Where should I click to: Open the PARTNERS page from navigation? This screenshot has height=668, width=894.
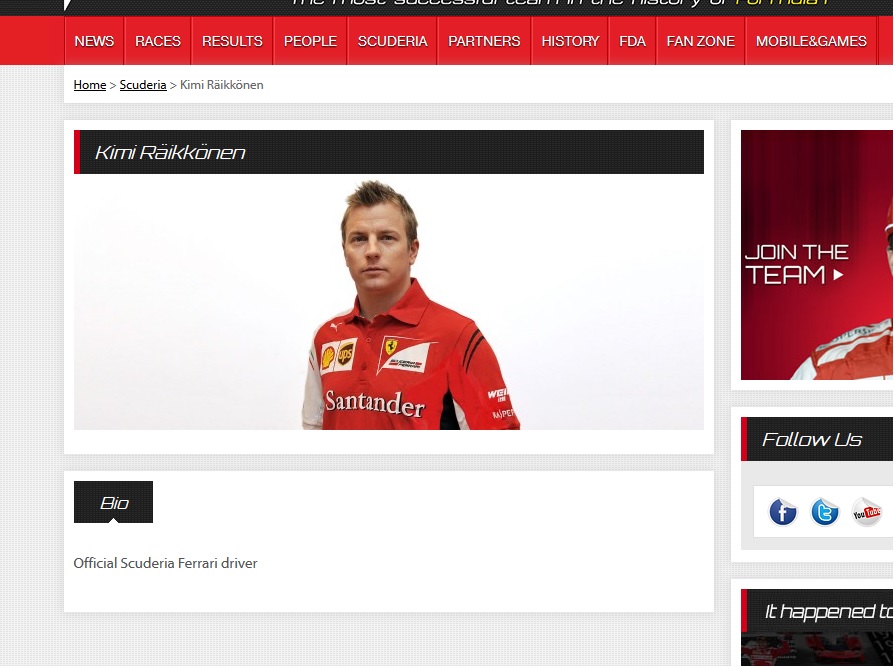[484, 41]
